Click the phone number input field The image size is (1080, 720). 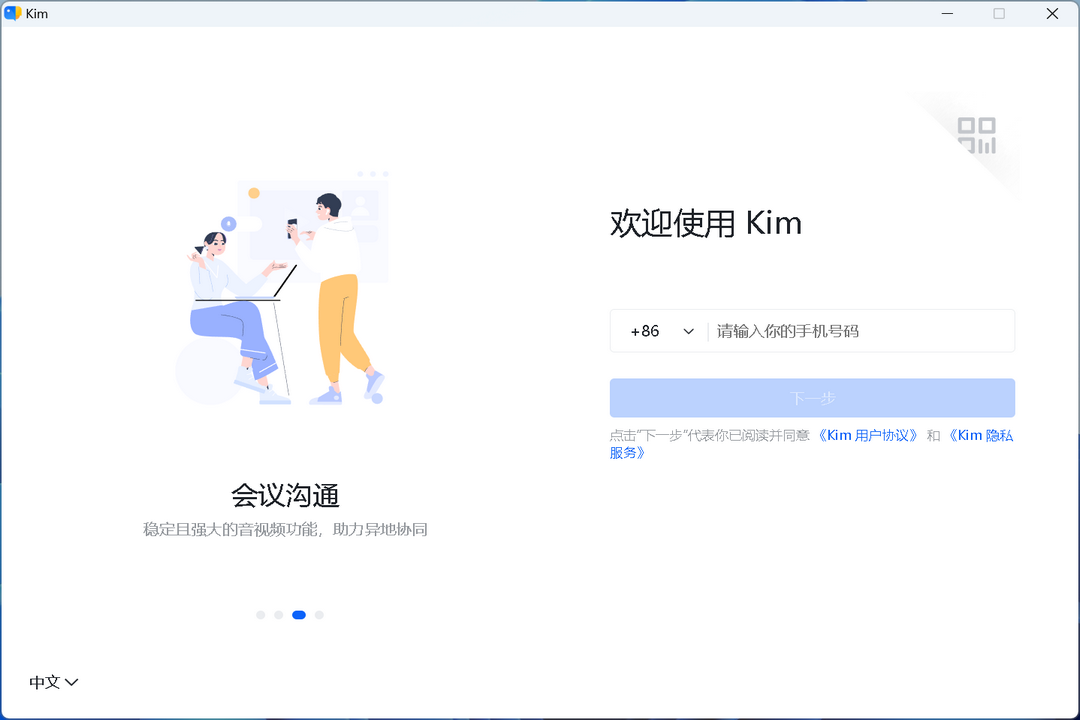coord(850,330)
